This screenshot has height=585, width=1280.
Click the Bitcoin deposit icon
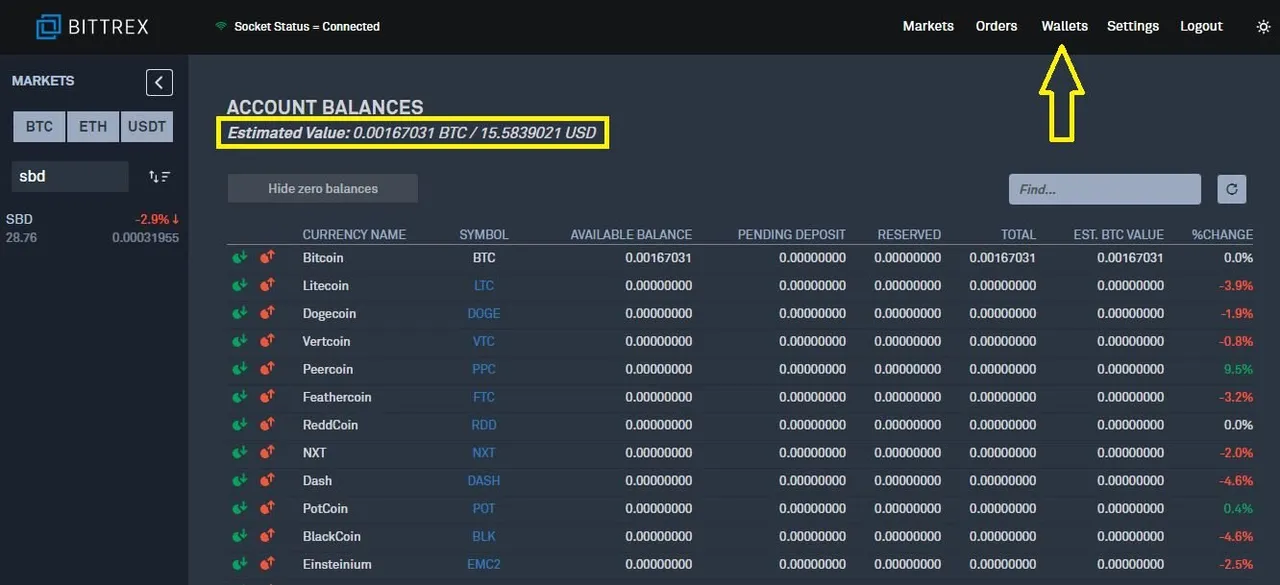[x=239, y=257]
